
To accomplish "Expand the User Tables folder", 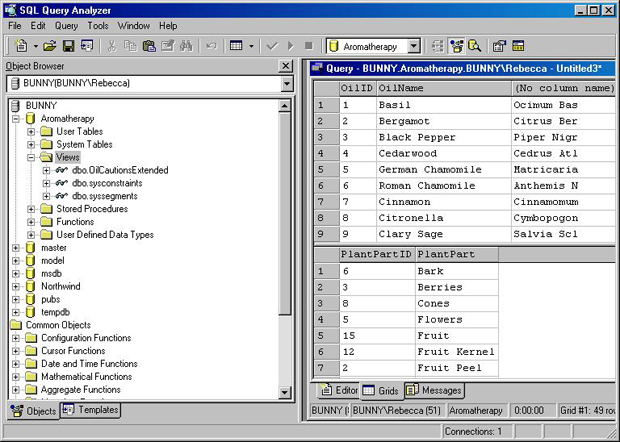I will (31, 131).
